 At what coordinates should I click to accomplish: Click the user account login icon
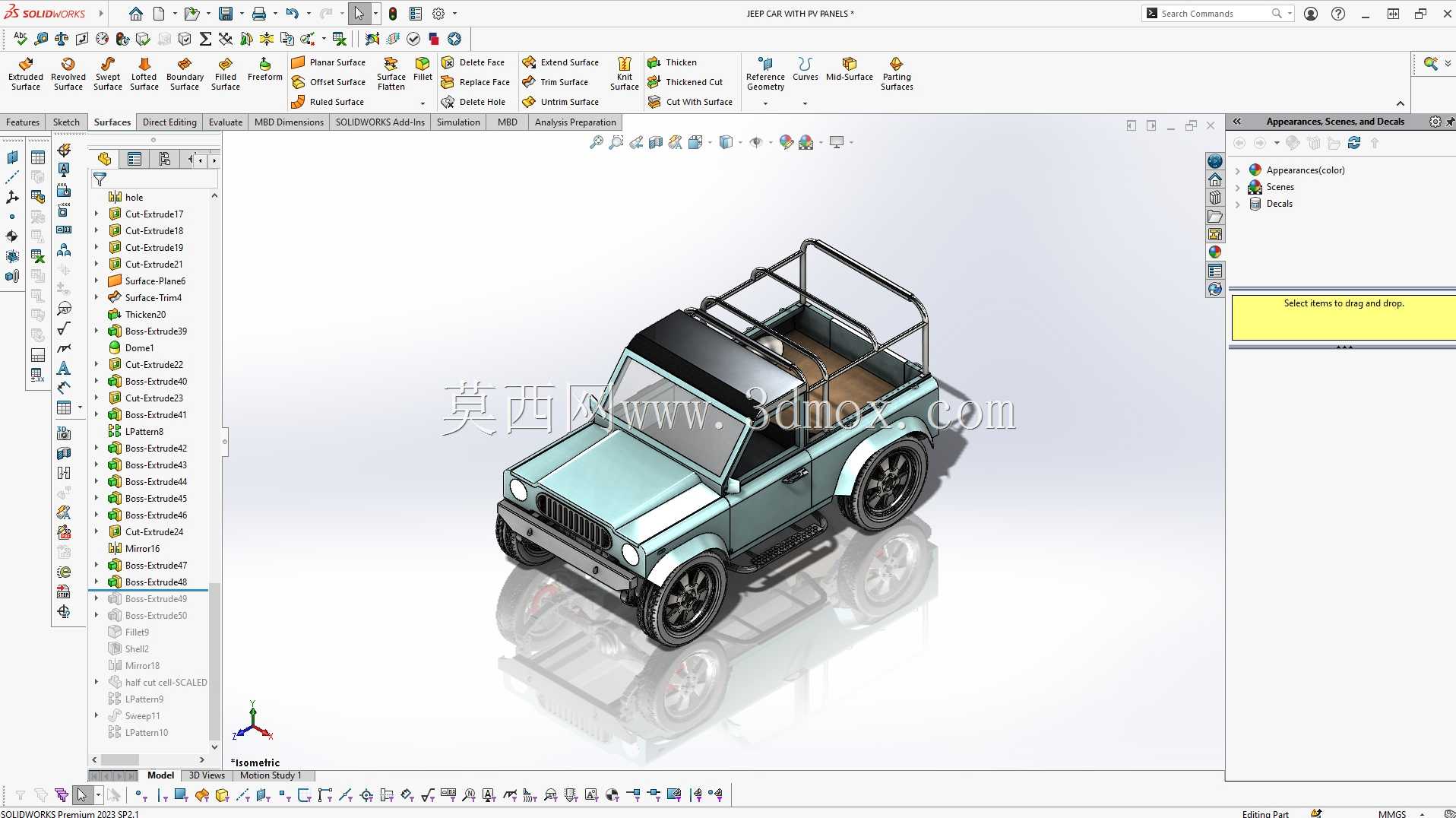[x=1311, y=14]
